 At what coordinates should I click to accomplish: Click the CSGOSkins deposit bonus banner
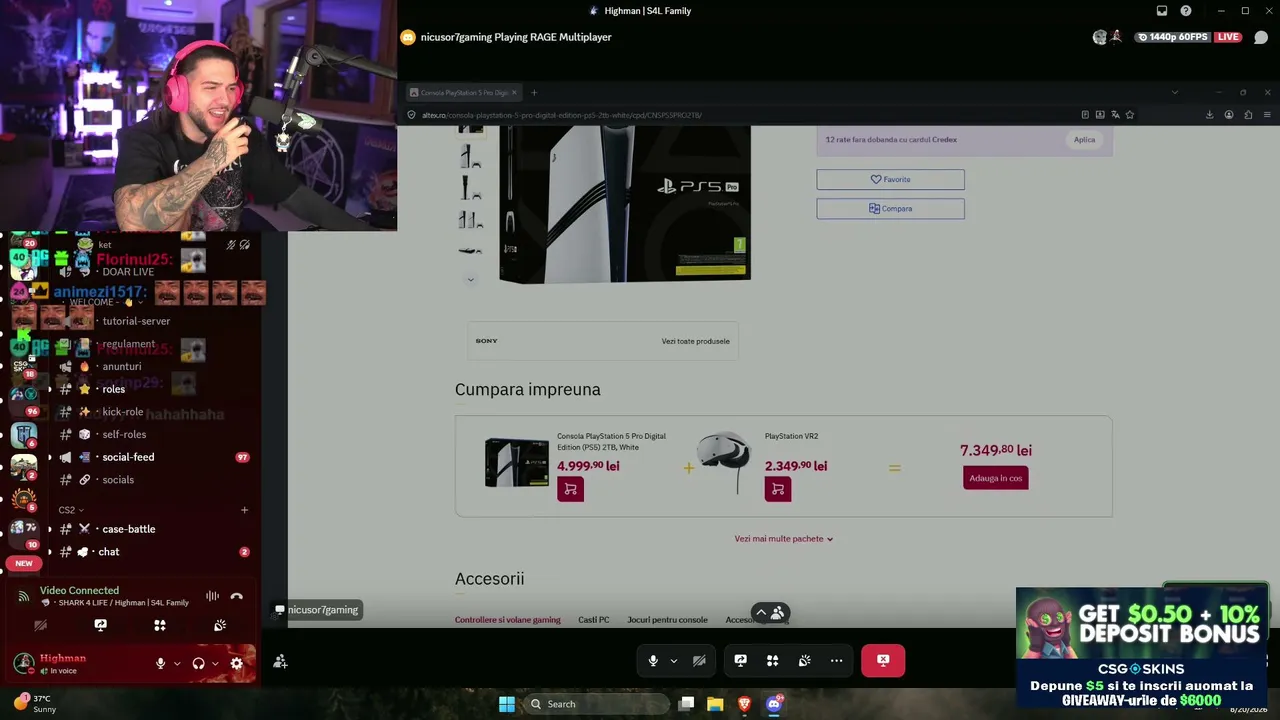(1141, 649)
